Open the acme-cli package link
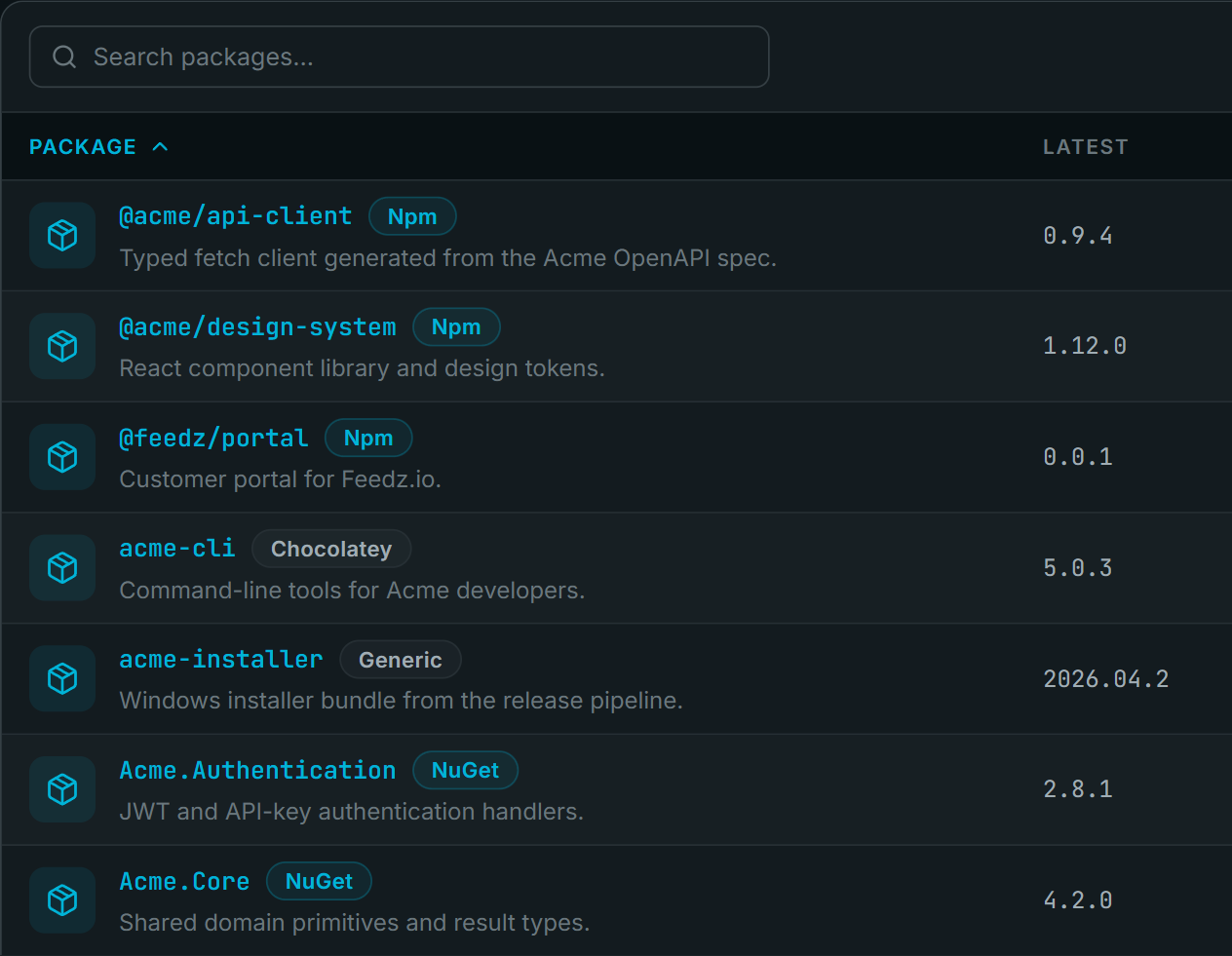This screenshot has width=1232, height=956. point(177,549)
